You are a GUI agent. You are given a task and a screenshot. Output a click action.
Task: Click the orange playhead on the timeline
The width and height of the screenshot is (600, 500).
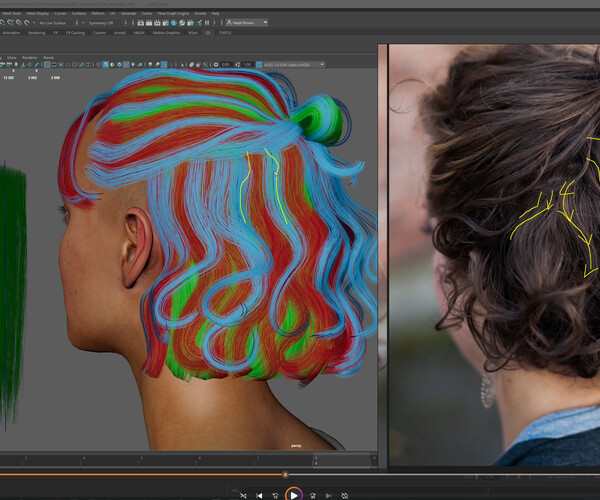285,474
